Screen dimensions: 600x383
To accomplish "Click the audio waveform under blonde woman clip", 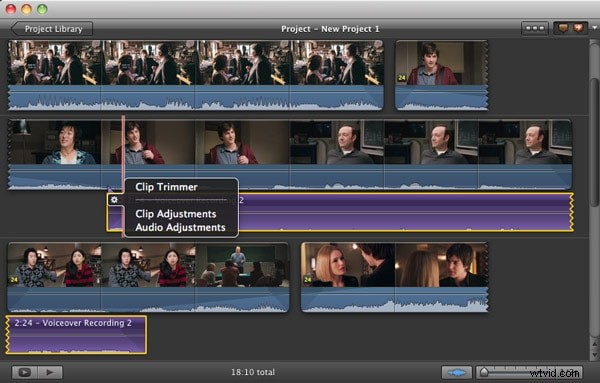I will (x=394, y=300).
